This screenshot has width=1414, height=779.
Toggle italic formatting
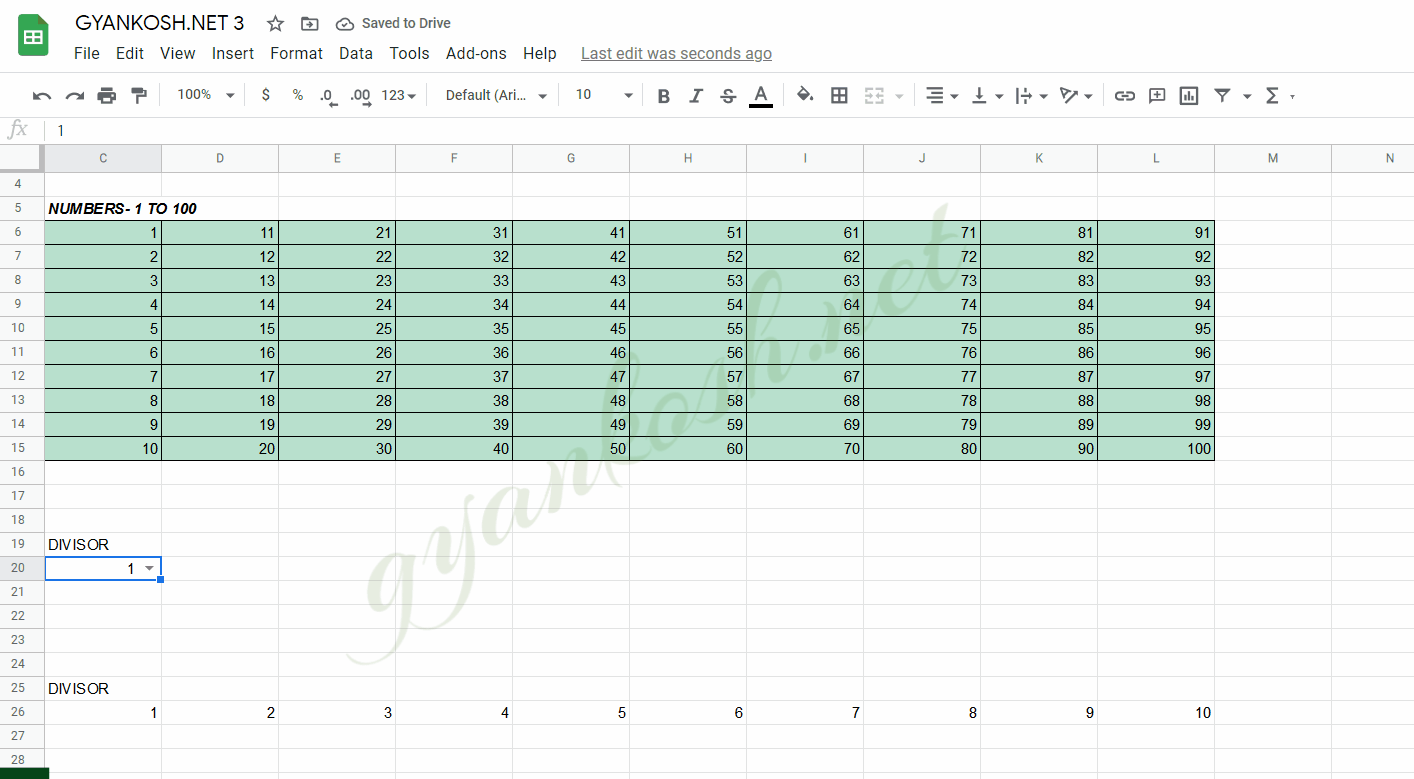(x=695, y=95)
